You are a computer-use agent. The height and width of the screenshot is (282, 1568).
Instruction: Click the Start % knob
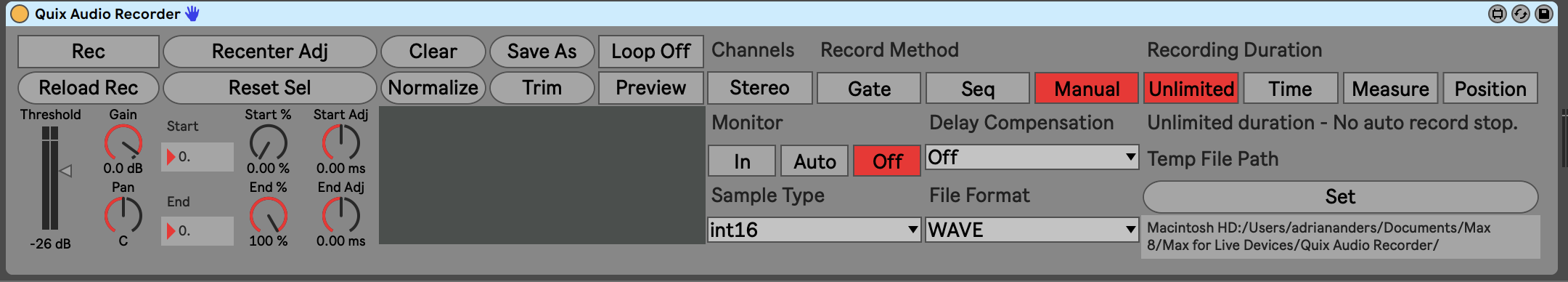pos(269,142)
